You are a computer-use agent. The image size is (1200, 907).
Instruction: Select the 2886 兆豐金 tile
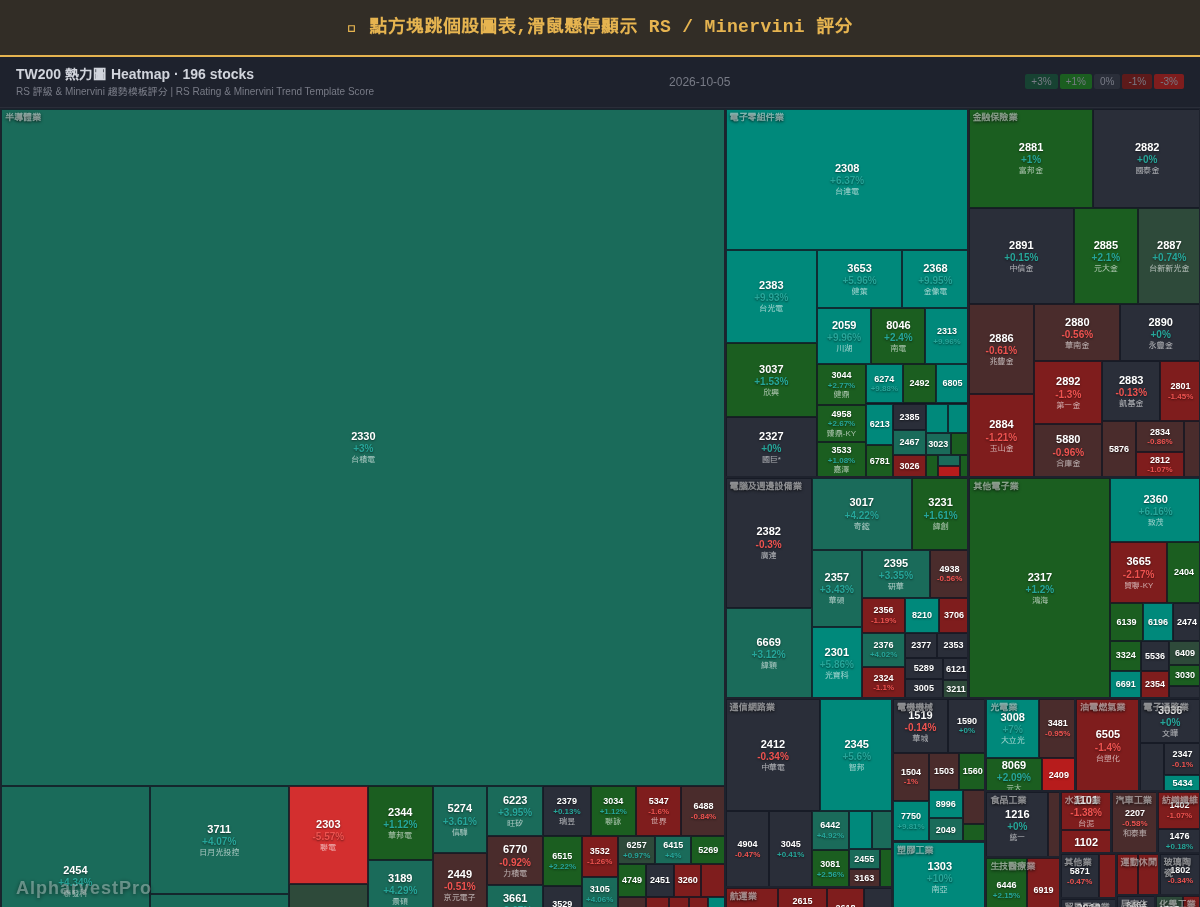pos(1001,349)
